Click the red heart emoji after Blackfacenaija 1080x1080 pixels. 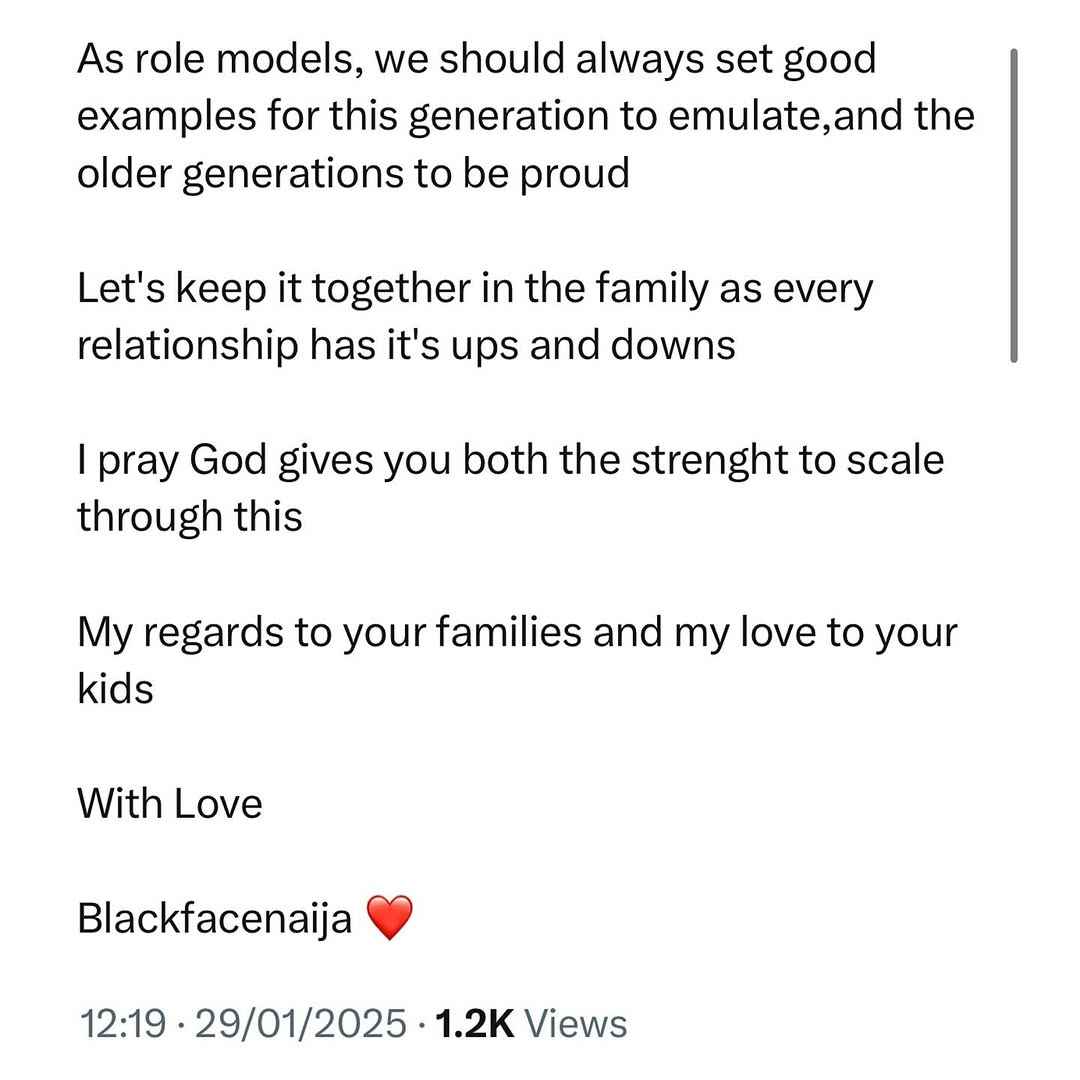point(390,918)
